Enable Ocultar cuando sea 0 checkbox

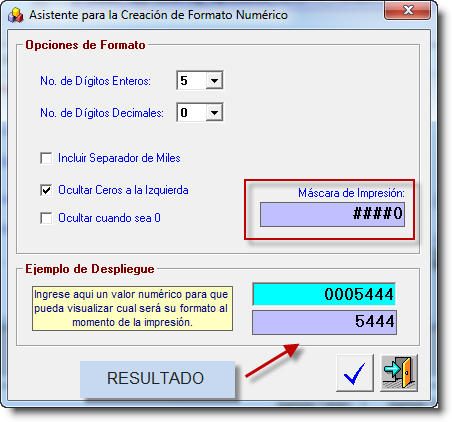46,218
